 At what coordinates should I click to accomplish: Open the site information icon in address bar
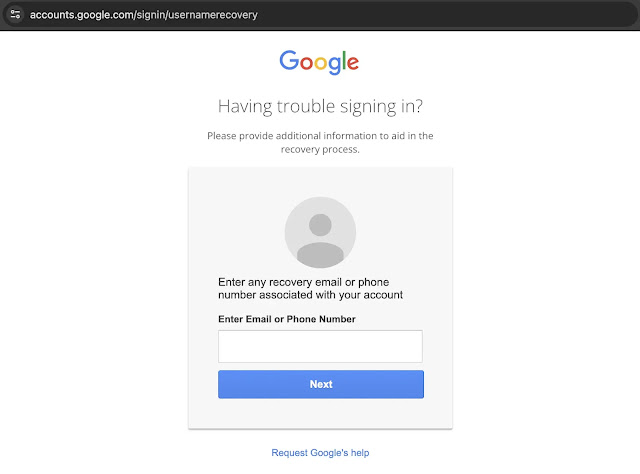click(16, 14)
